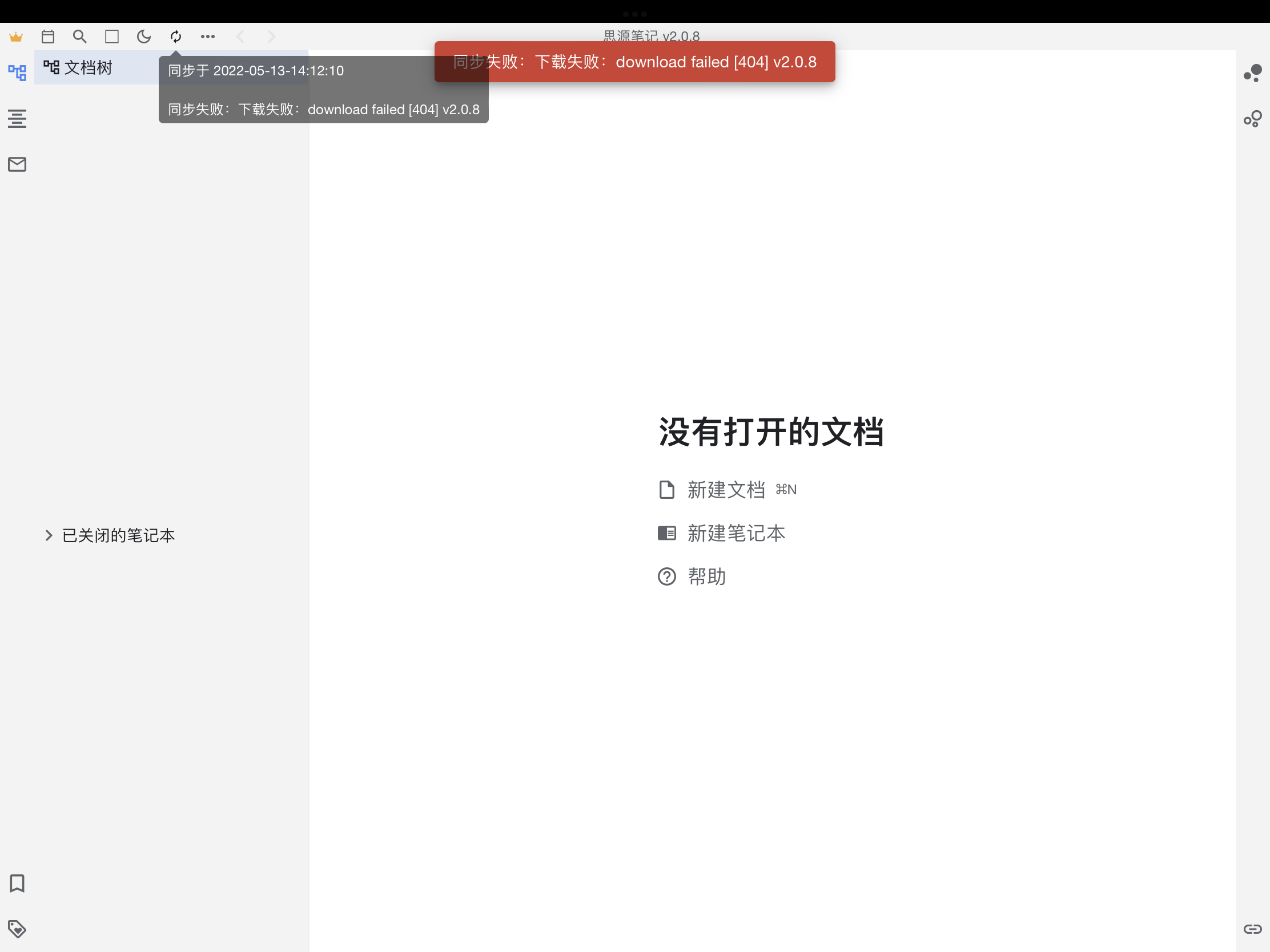This screenshot has height=952, width=1270.
Task: Open the inbox mail panel
Action: tap(17, 164)
